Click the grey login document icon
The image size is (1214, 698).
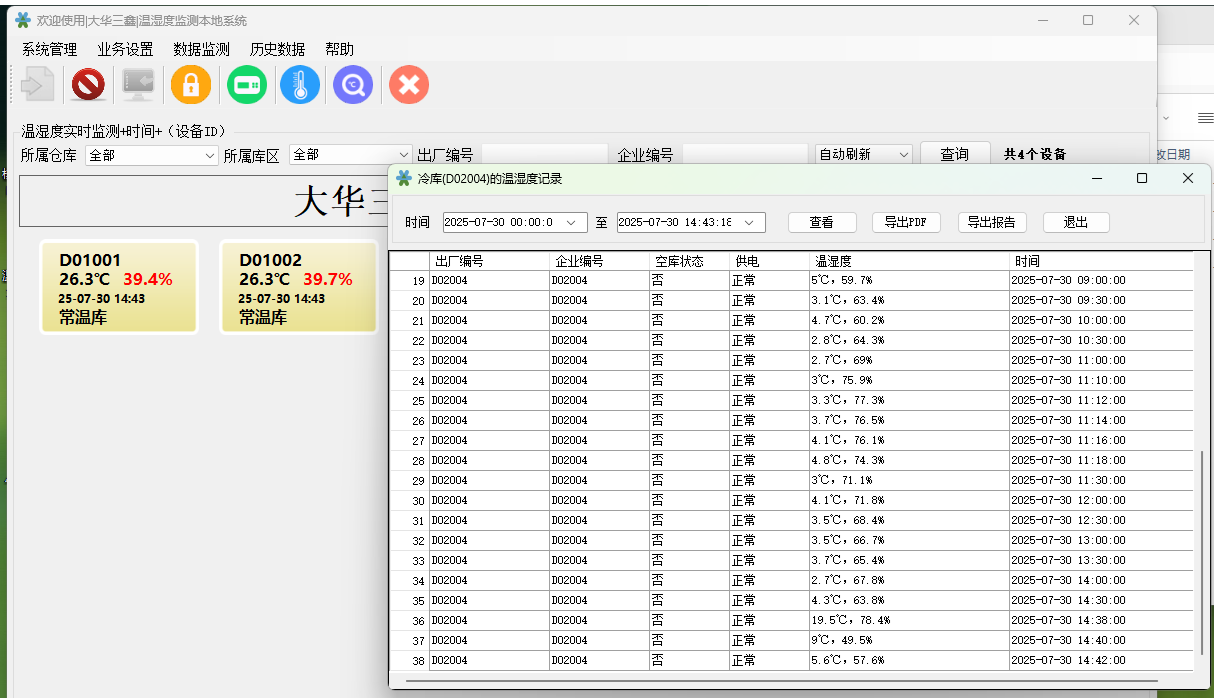(x=37, y=85)
